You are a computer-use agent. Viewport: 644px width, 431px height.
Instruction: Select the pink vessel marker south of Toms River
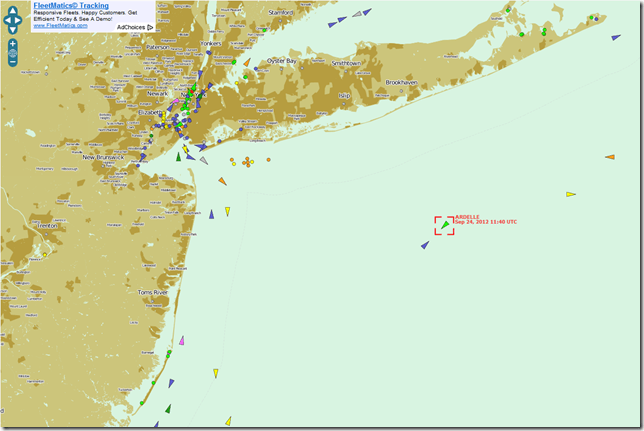coord(182,342)
